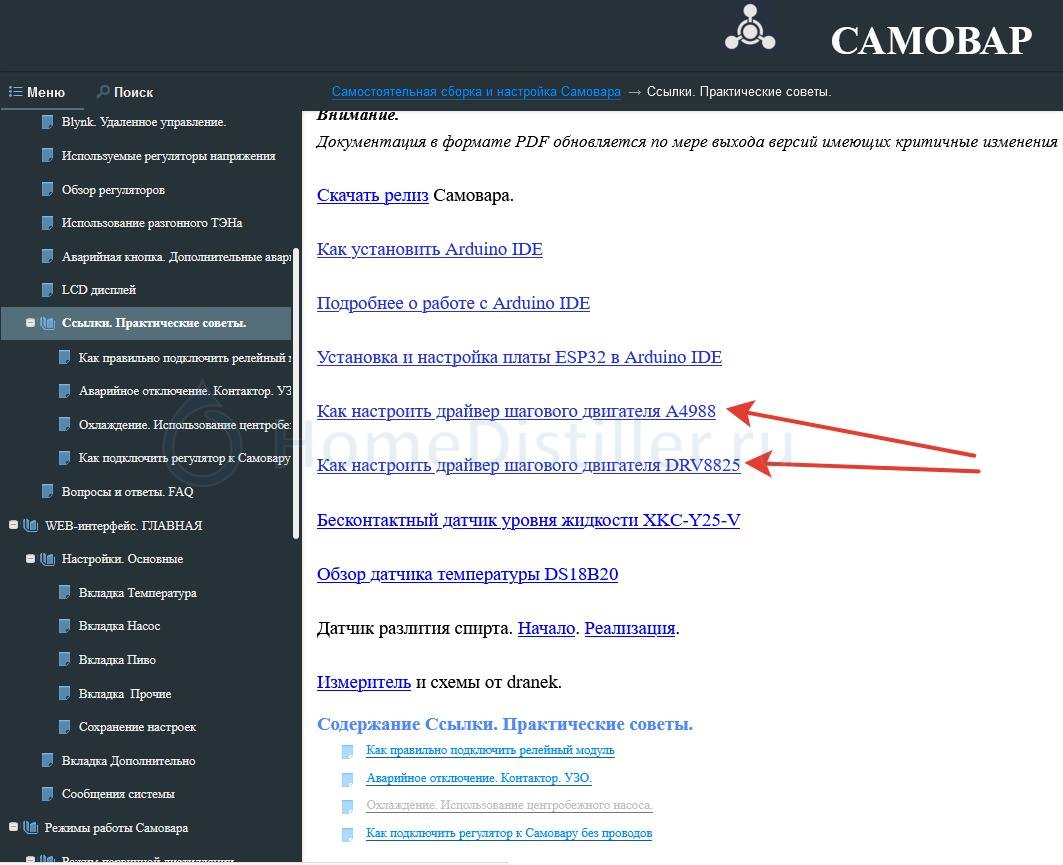Click page icon beside content link Аварийное отключение
The height and width of the screenshot is (865, 1063).
[347, 779]
